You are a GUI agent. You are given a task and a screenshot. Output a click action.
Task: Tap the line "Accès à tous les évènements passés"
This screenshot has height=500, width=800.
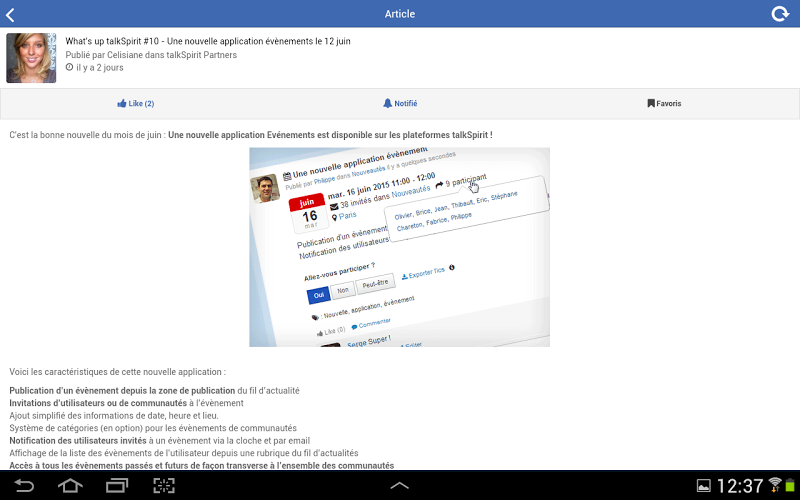point(202,465)
